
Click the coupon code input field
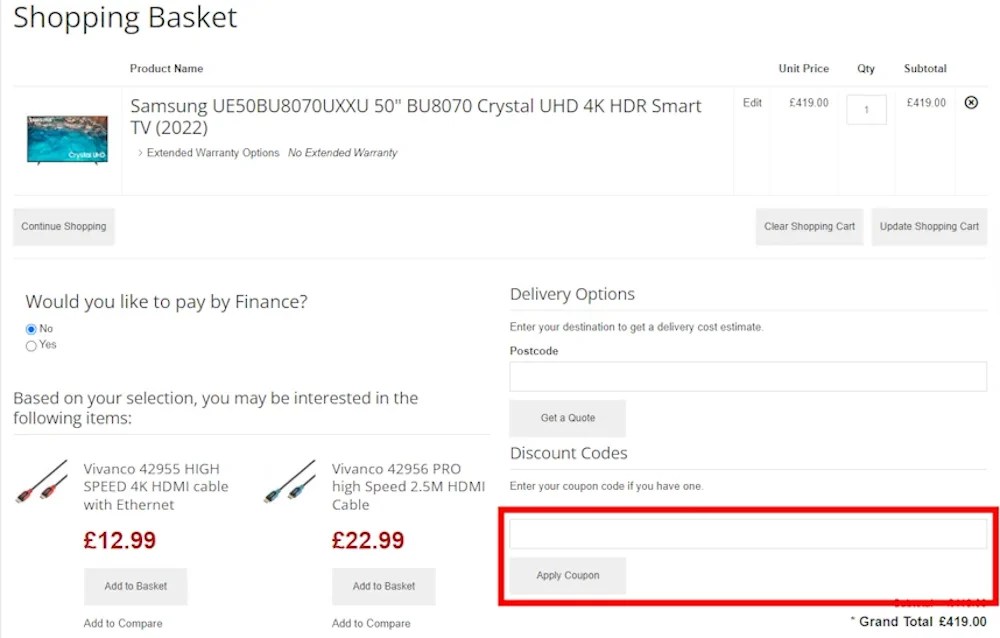coord(748,533)
